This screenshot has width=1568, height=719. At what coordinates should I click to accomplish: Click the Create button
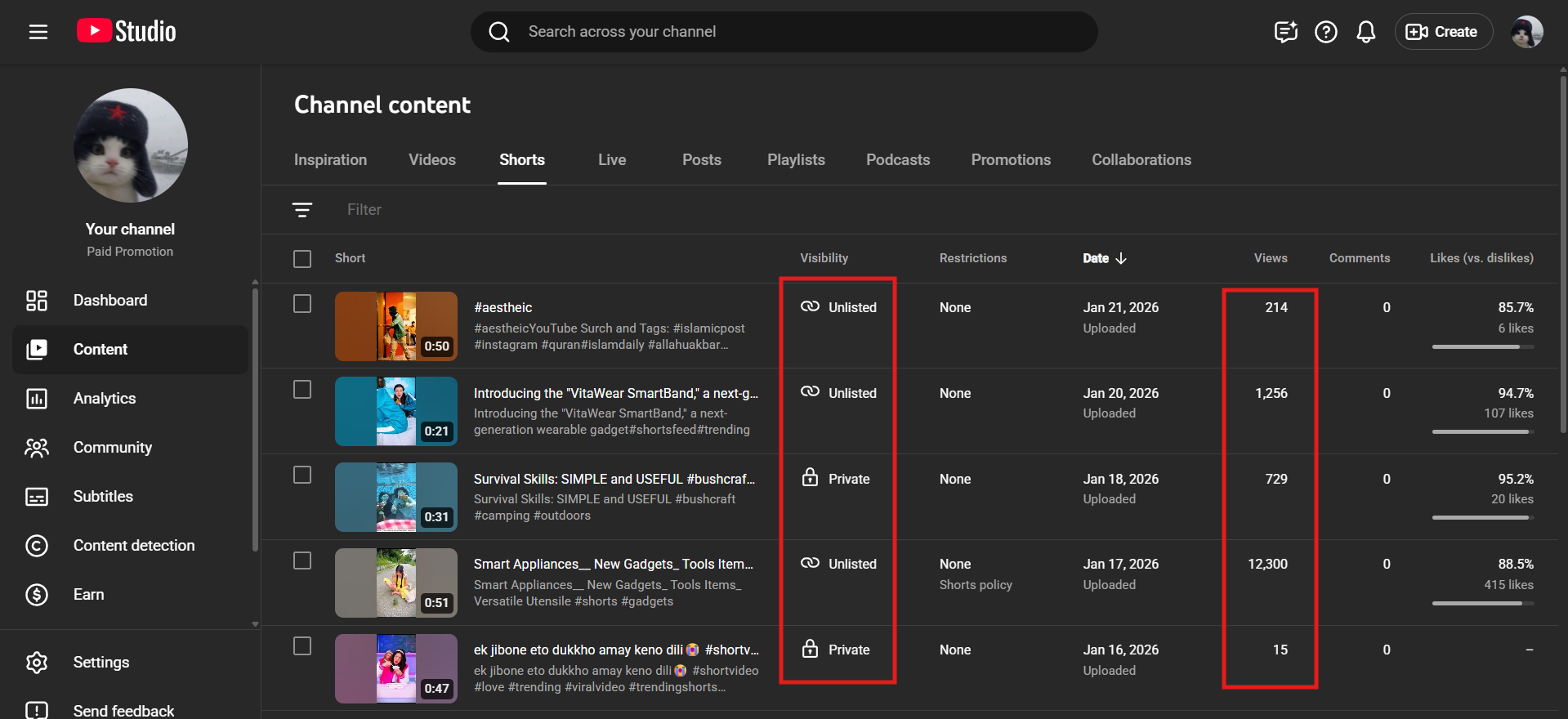(1443, 32)
